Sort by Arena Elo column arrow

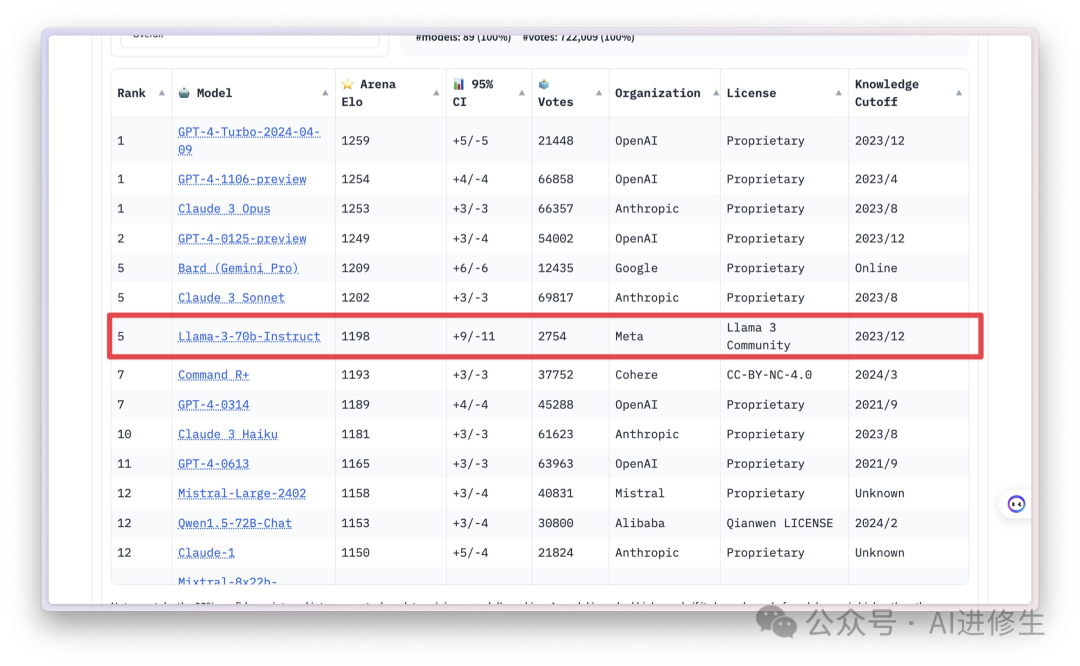coord(436,93)
